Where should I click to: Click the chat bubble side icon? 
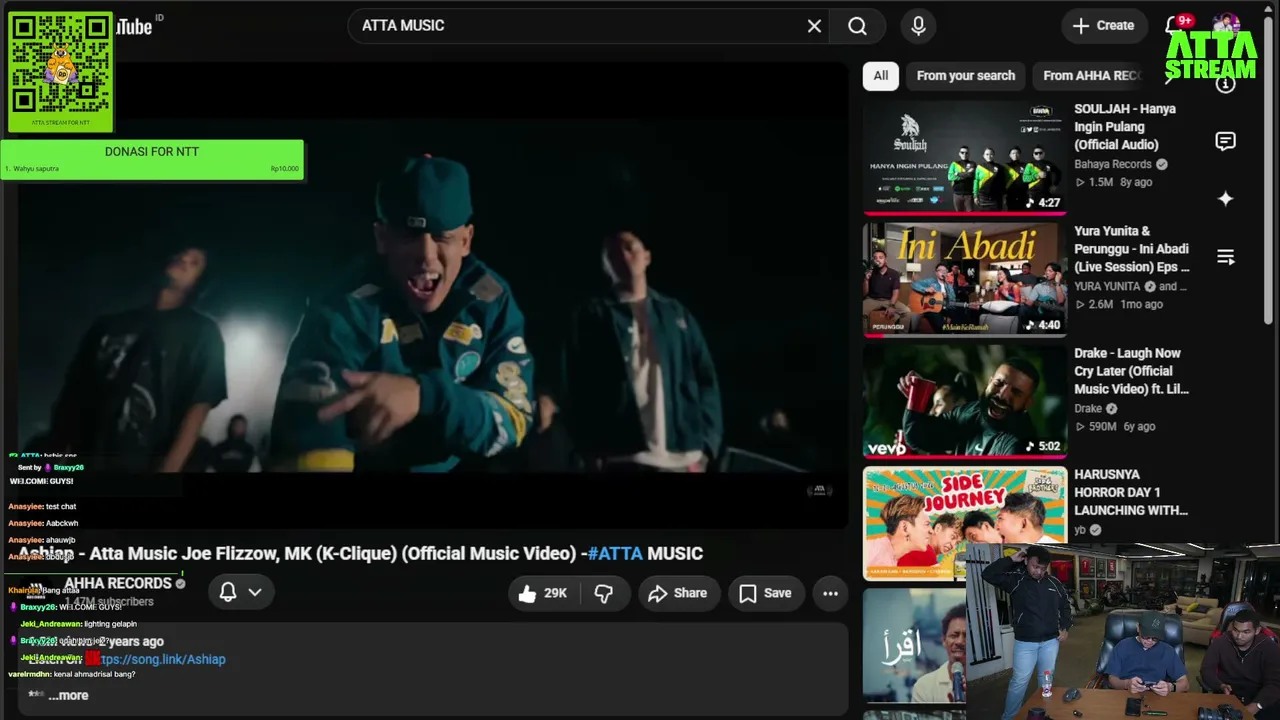(1225, 141)
